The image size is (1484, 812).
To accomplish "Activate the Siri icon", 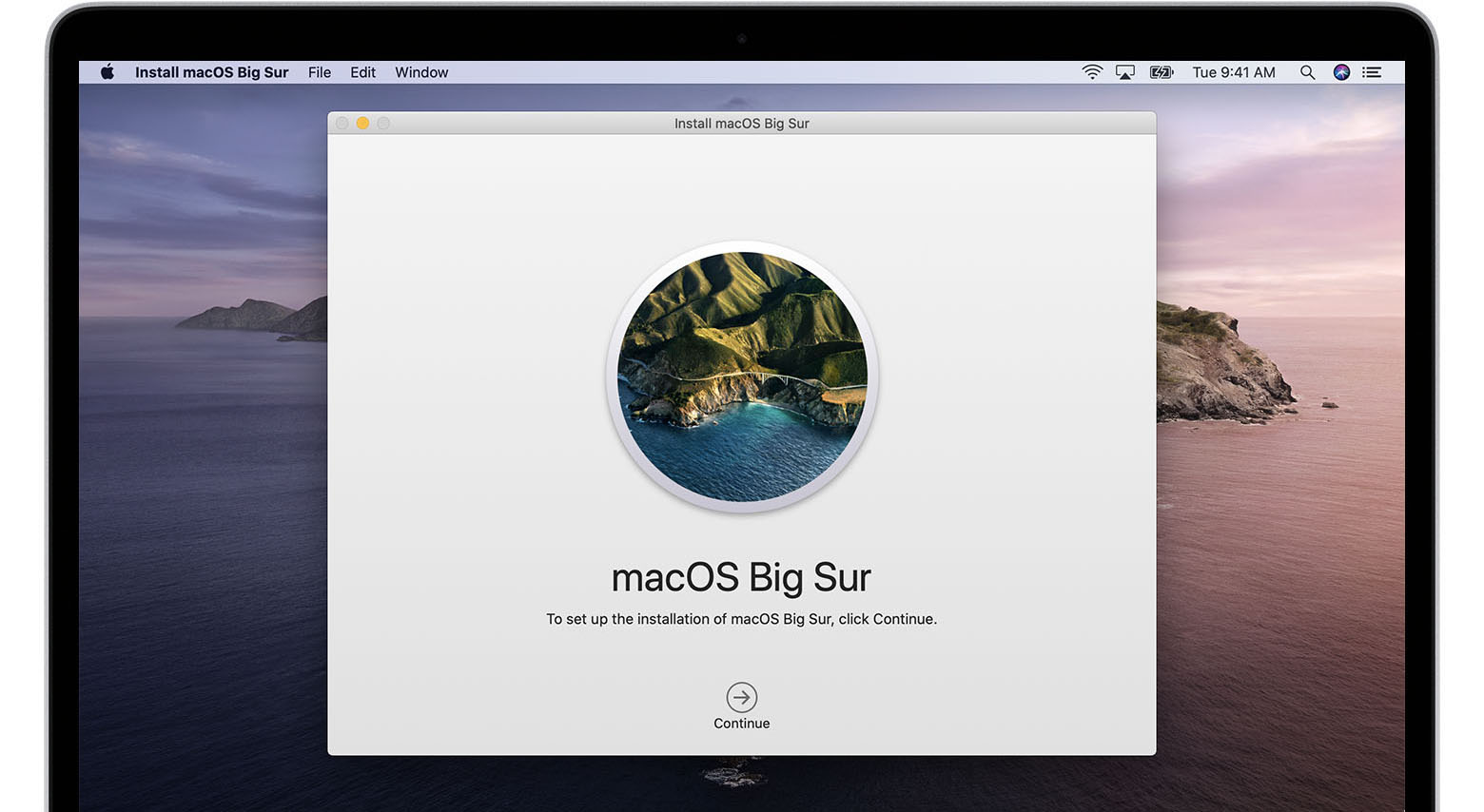I will [x=1341, y=72].
